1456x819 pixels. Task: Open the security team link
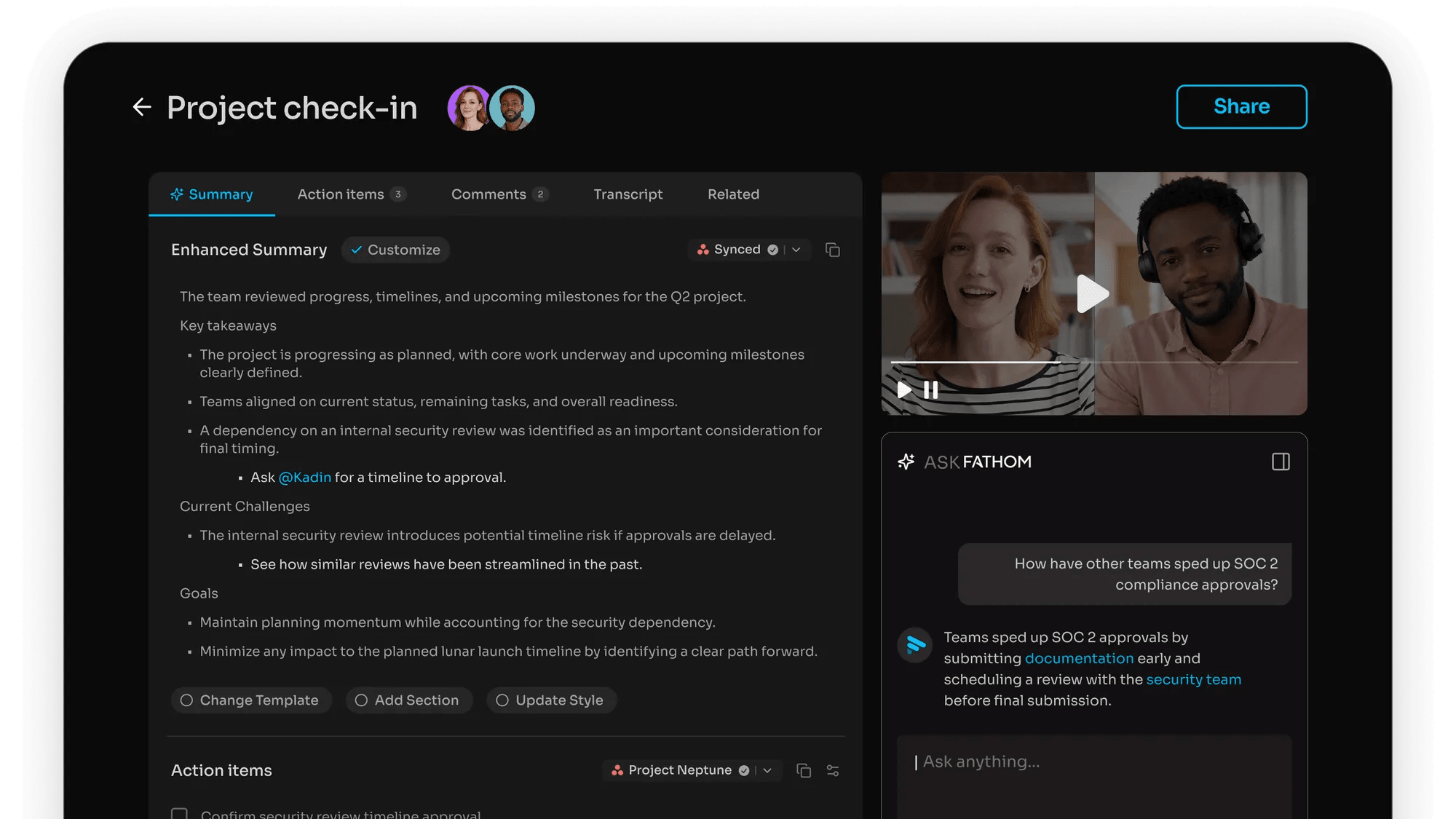pyautogui.click(x=1194, y=679)
